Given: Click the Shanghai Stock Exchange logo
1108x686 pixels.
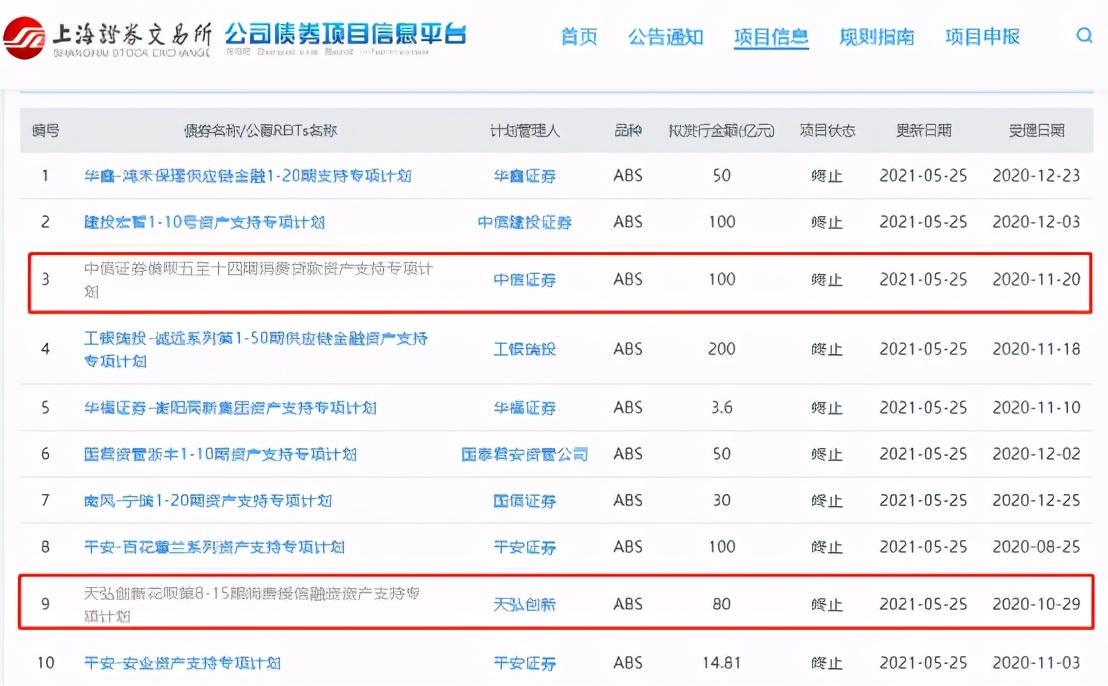Looking at the screenshot, I should (x=107, y=38).
